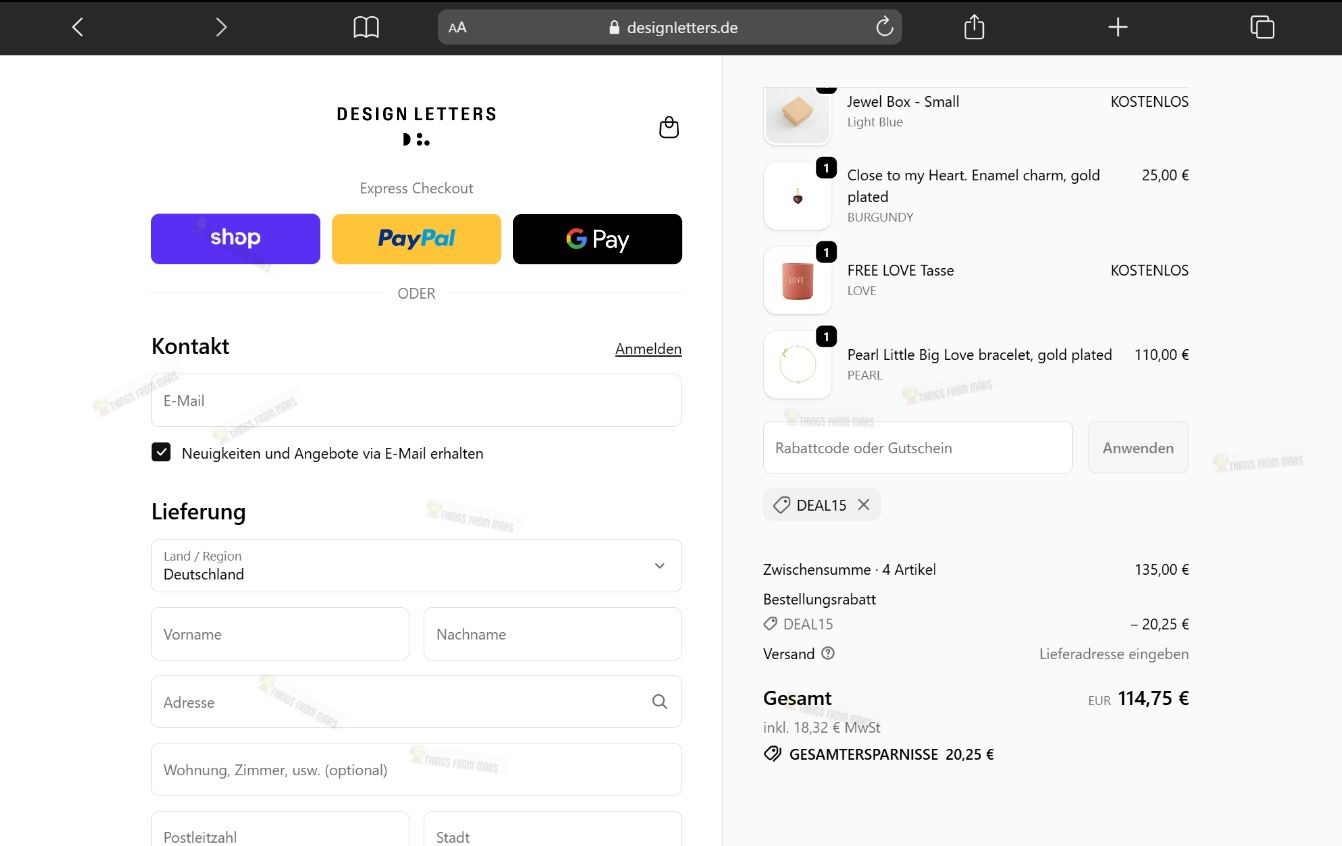
Task: Open the Versand help question icon
Action: click(828, 654)
